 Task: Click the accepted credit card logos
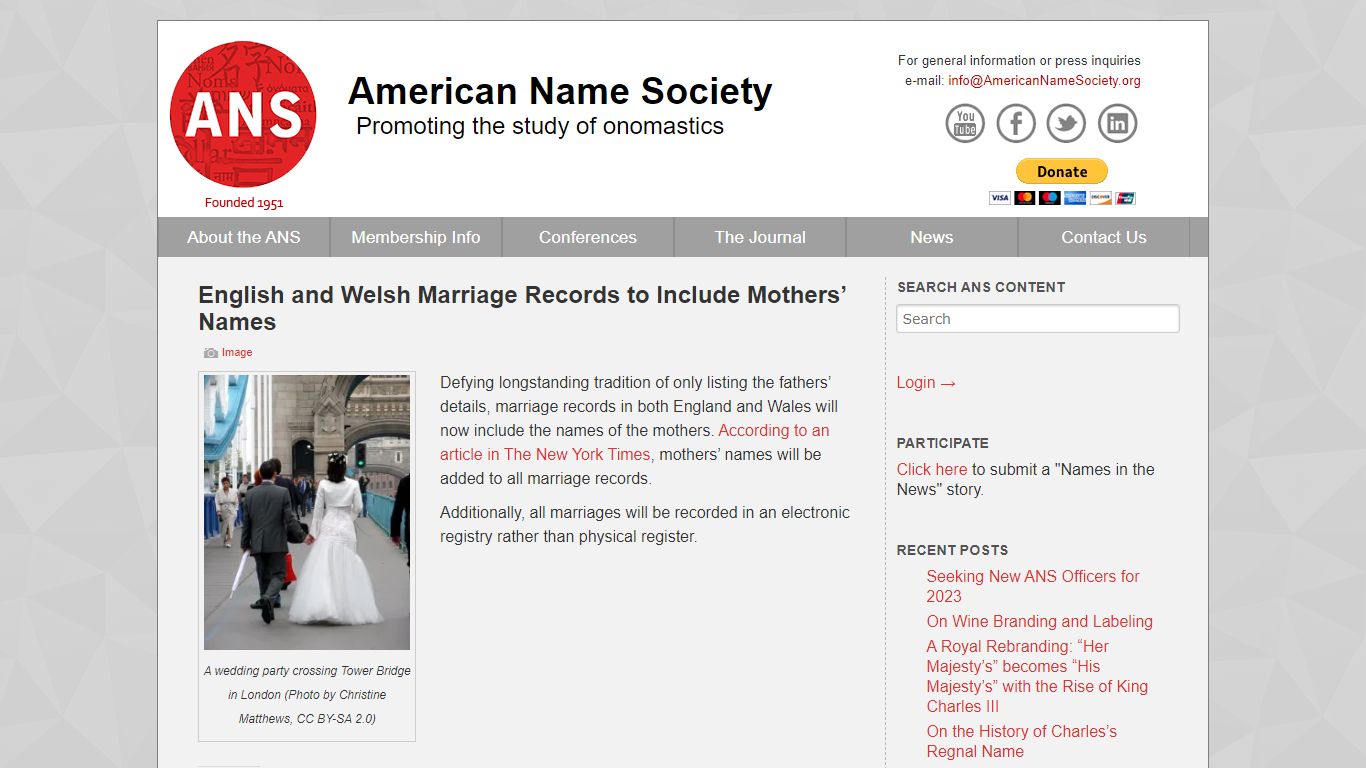(x=1062, y=198)
